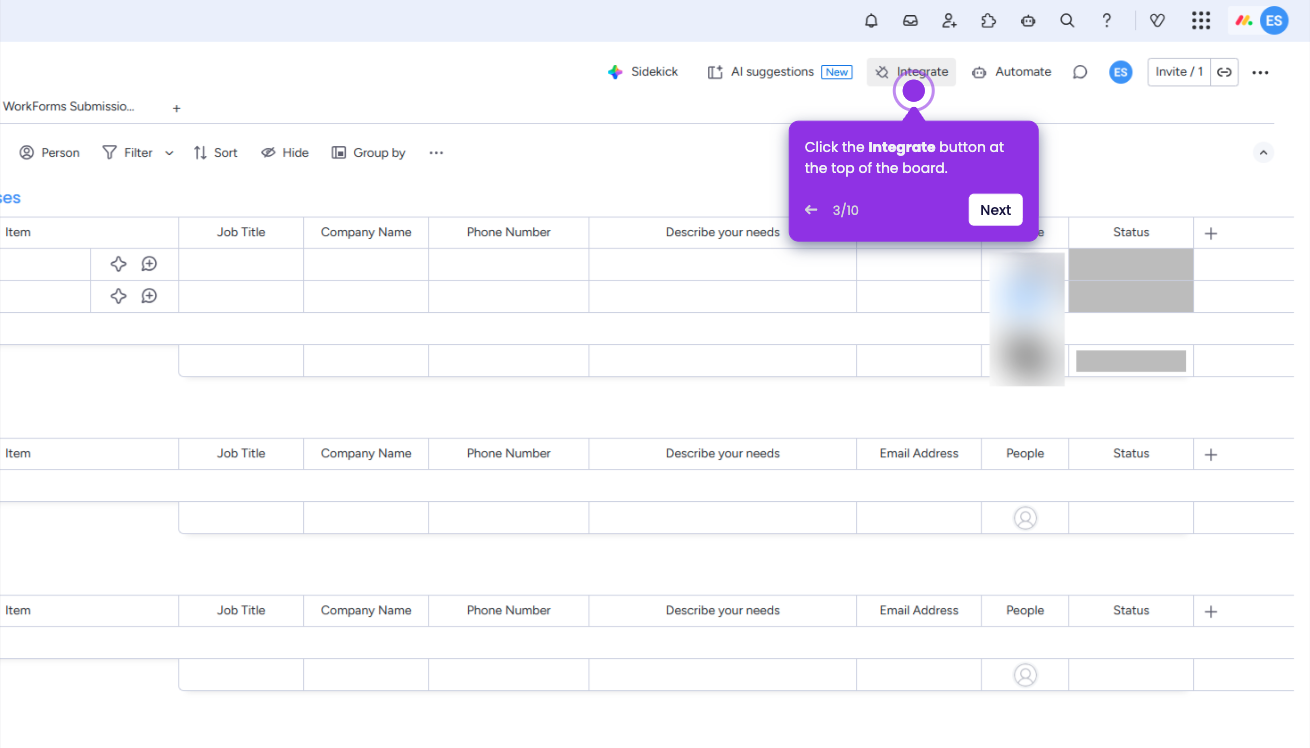
Task: Open Sidekick assistant
Action: pyautogui.click(x=643, y=72)
